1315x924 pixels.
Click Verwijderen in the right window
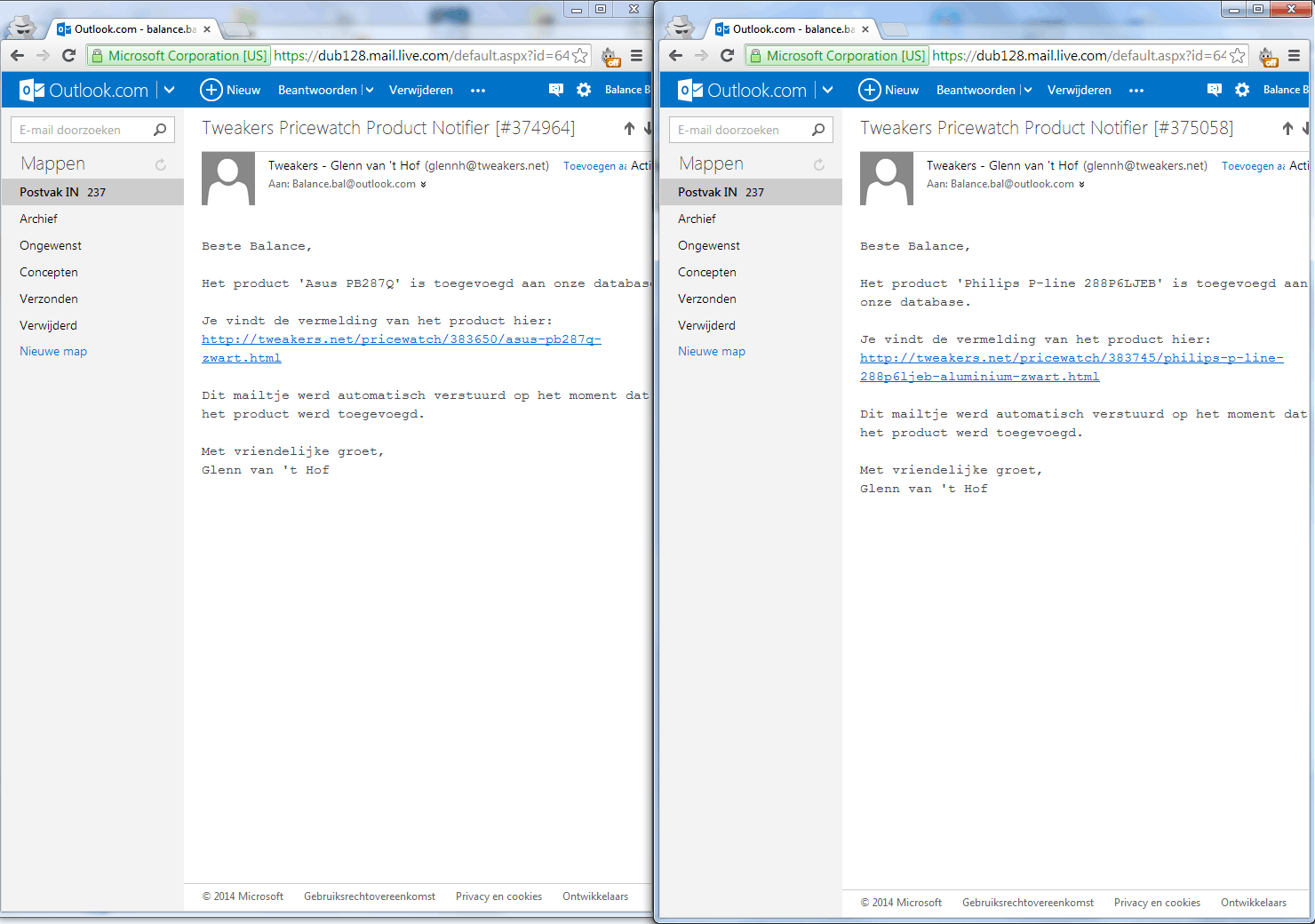click(x=1080, y=90)
